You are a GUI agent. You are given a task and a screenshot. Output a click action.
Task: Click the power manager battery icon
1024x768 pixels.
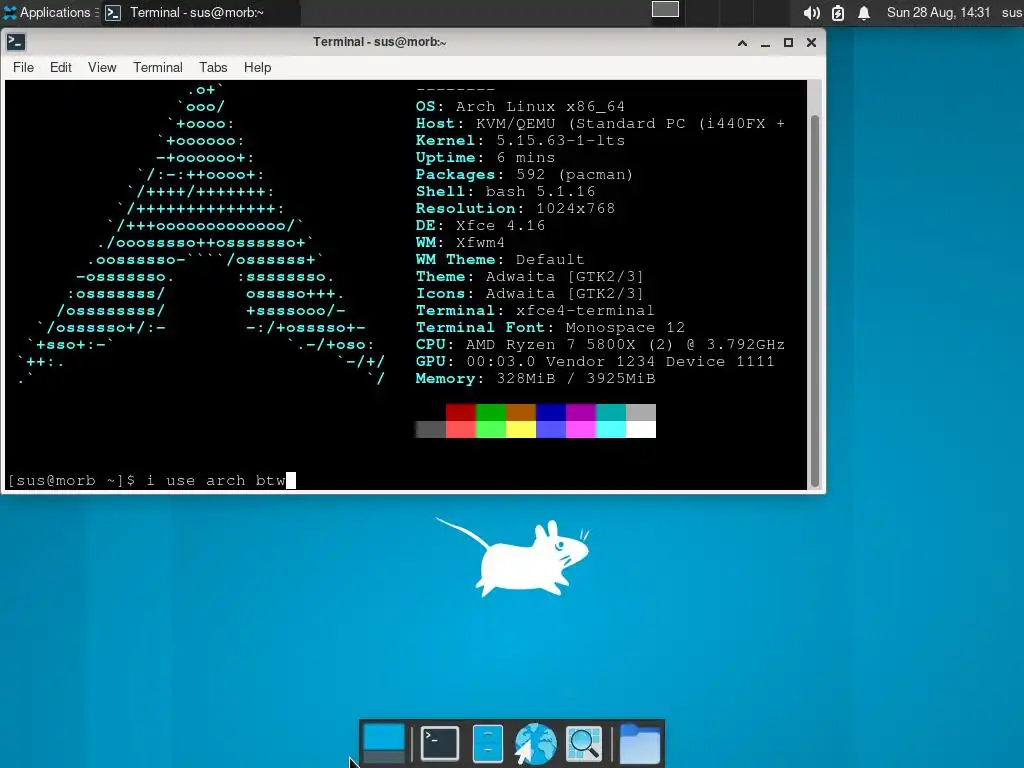click(838, 13)
